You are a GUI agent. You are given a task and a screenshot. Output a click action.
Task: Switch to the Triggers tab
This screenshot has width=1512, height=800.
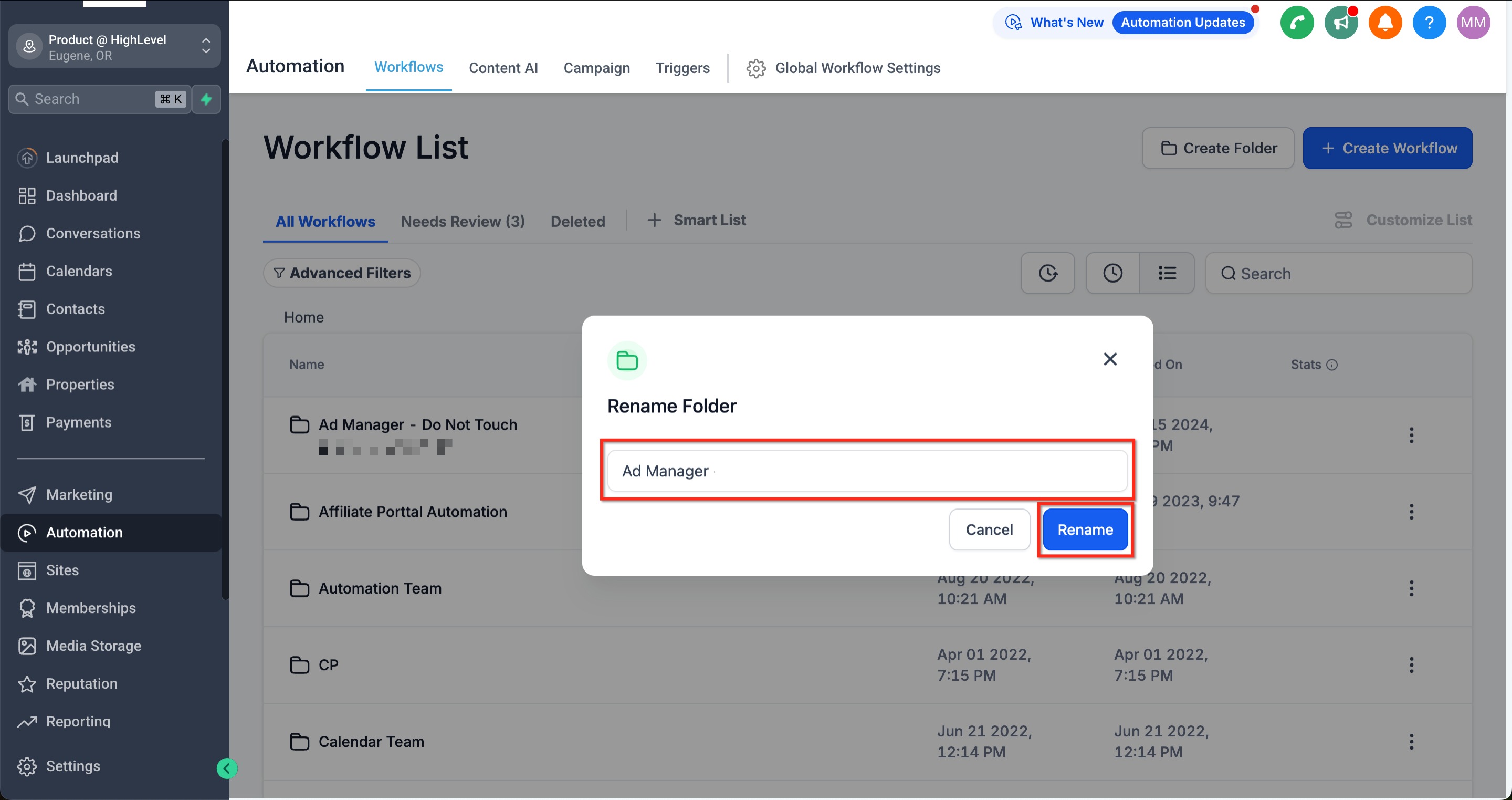682,68
